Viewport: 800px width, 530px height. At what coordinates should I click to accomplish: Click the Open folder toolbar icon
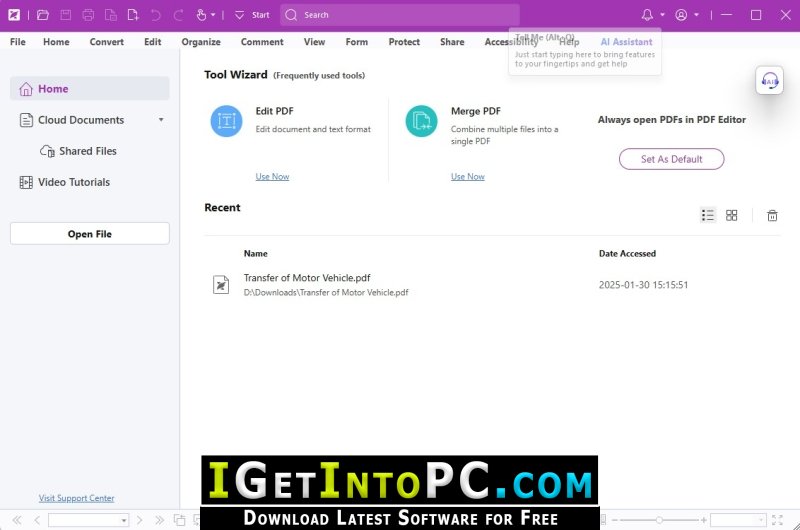click(43, 15)
